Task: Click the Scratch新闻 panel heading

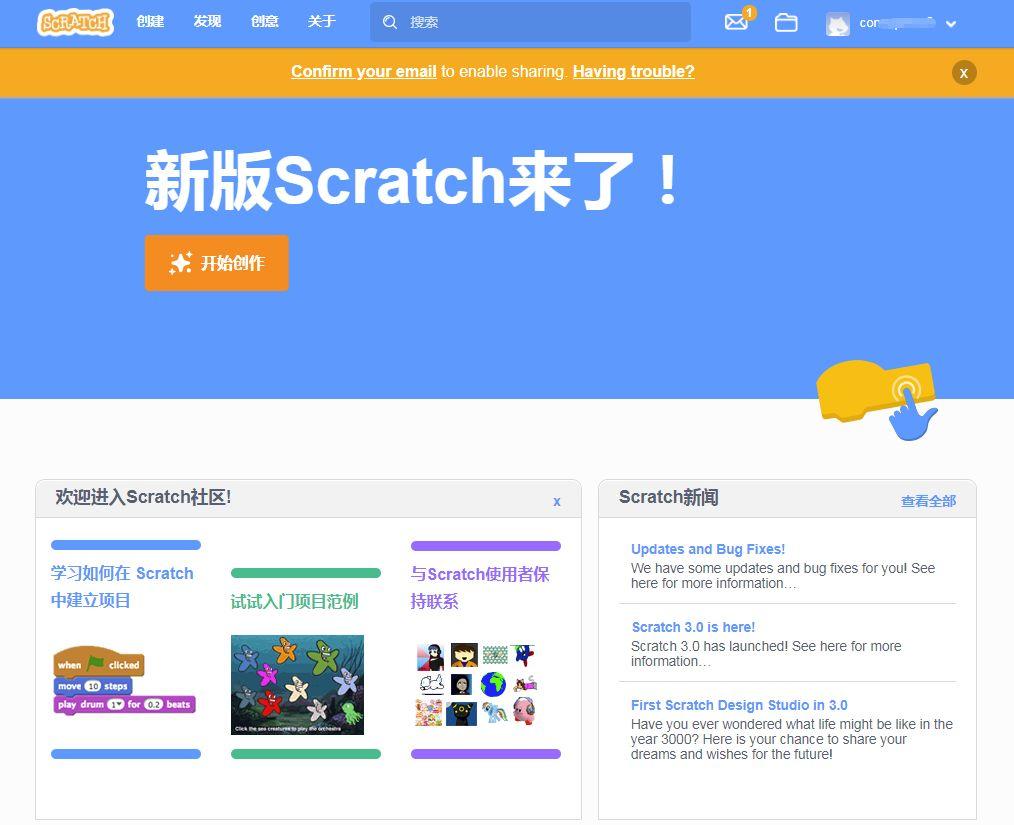Action: point(669,497)
